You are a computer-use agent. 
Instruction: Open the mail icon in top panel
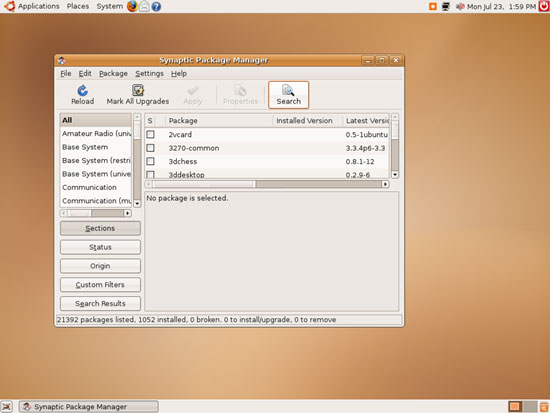[145, 6]
